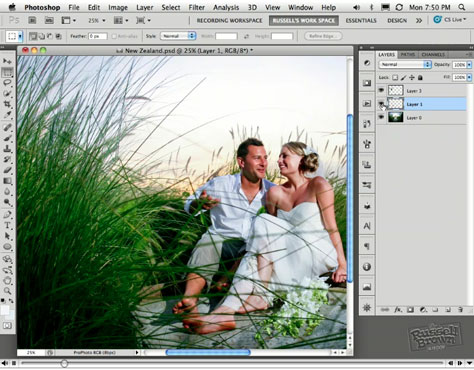The height and width of the screenshot is (370, 474).
Task: Select the Quick Selection tool
Action: coord(7,94)
